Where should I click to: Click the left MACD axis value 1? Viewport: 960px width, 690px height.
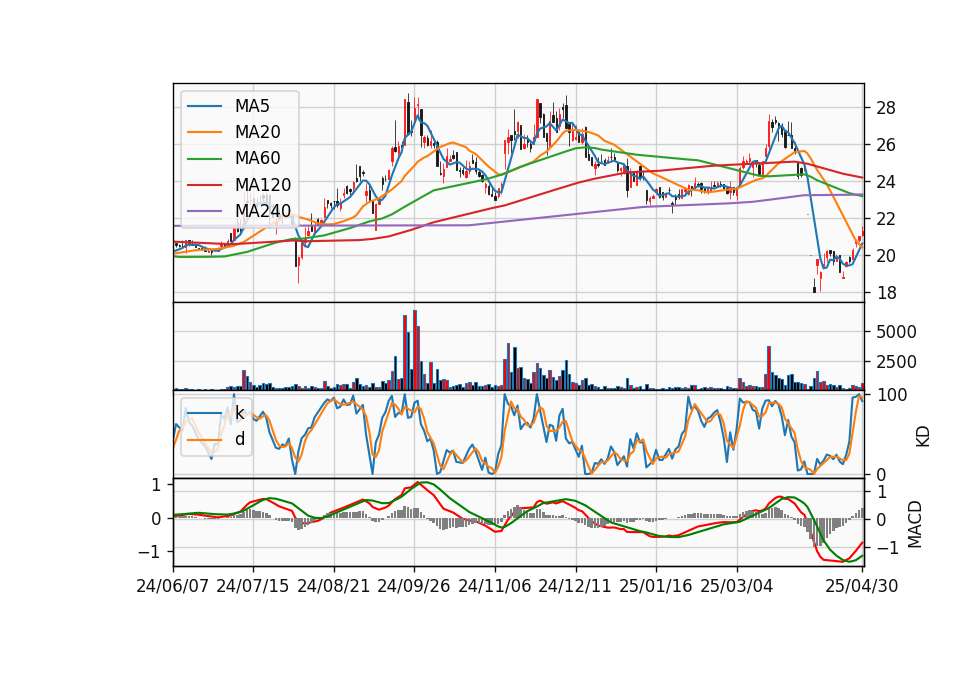(156, 485)
